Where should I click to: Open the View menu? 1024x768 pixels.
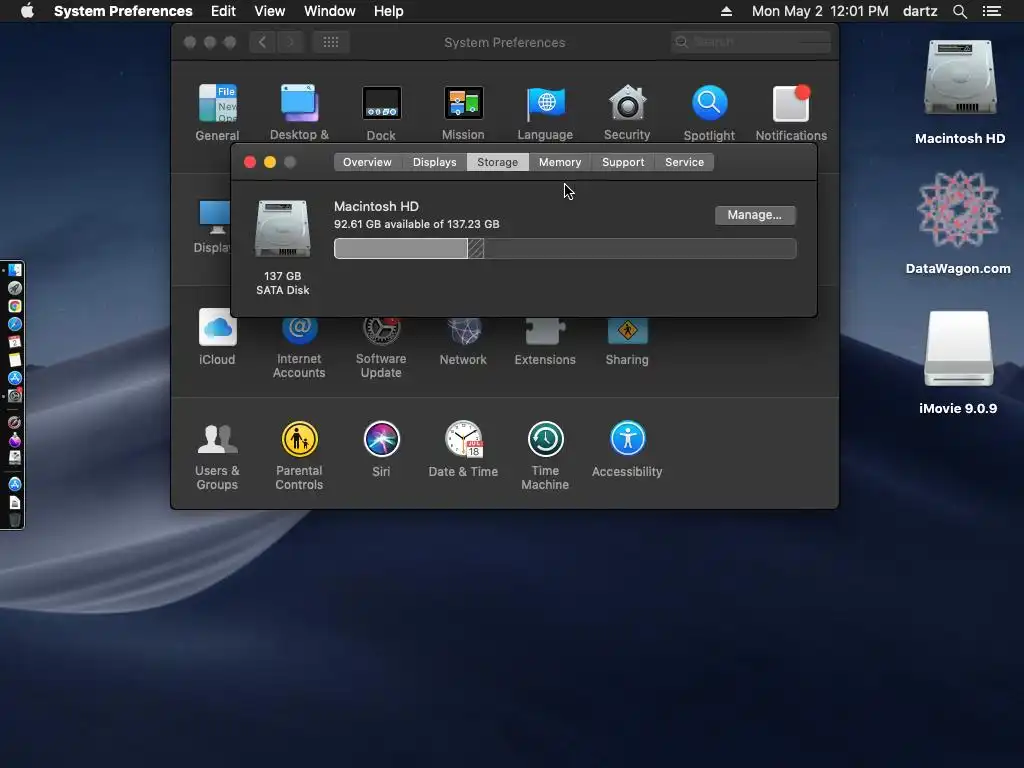pos(270,11)
